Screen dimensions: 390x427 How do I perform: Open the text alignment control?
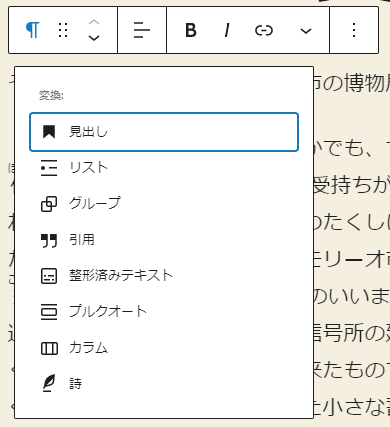point(142,30)
